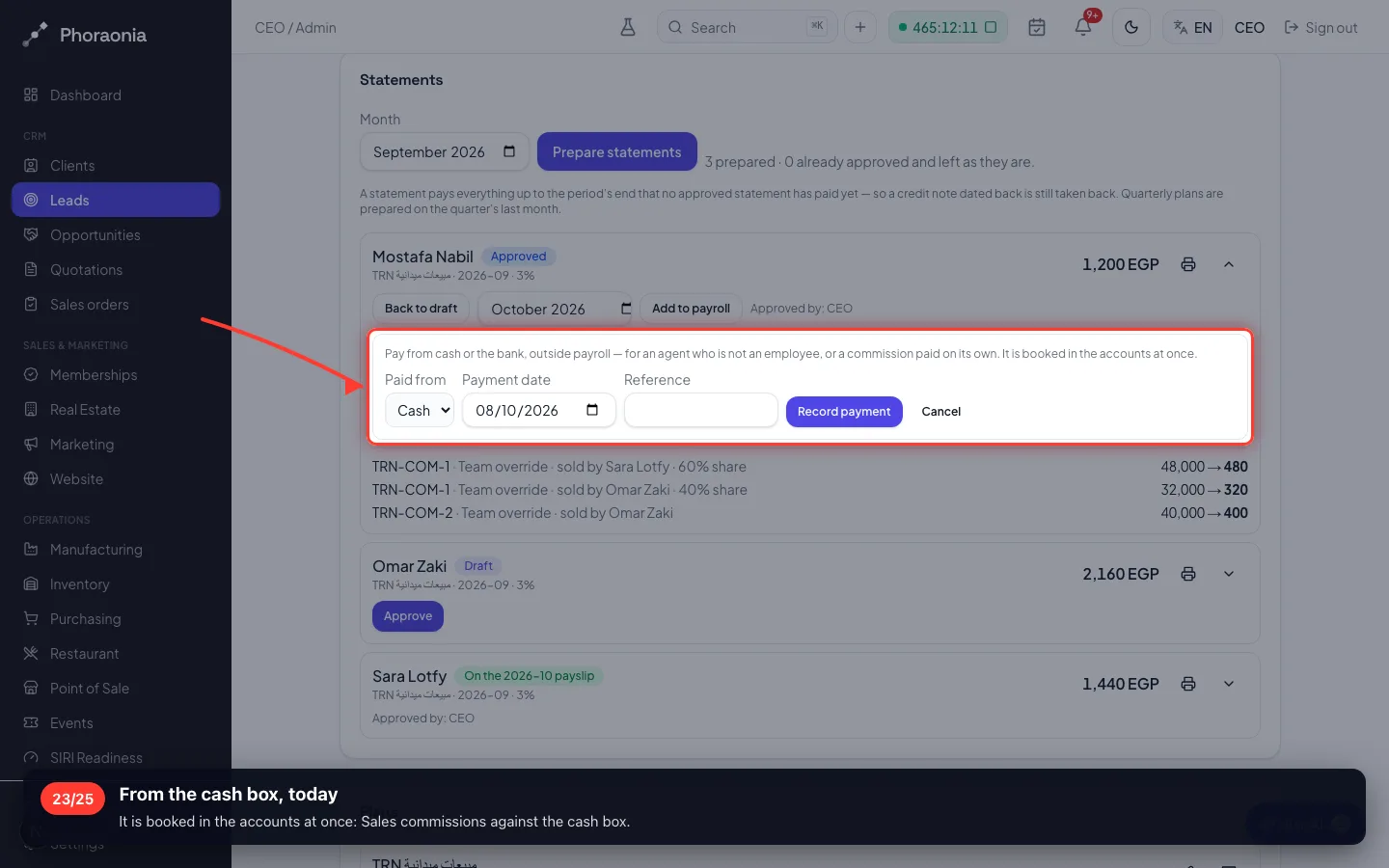Open the October 2026 payroll month picker
The width and height of the screenshot is (1389, 868).
point(556,309)
